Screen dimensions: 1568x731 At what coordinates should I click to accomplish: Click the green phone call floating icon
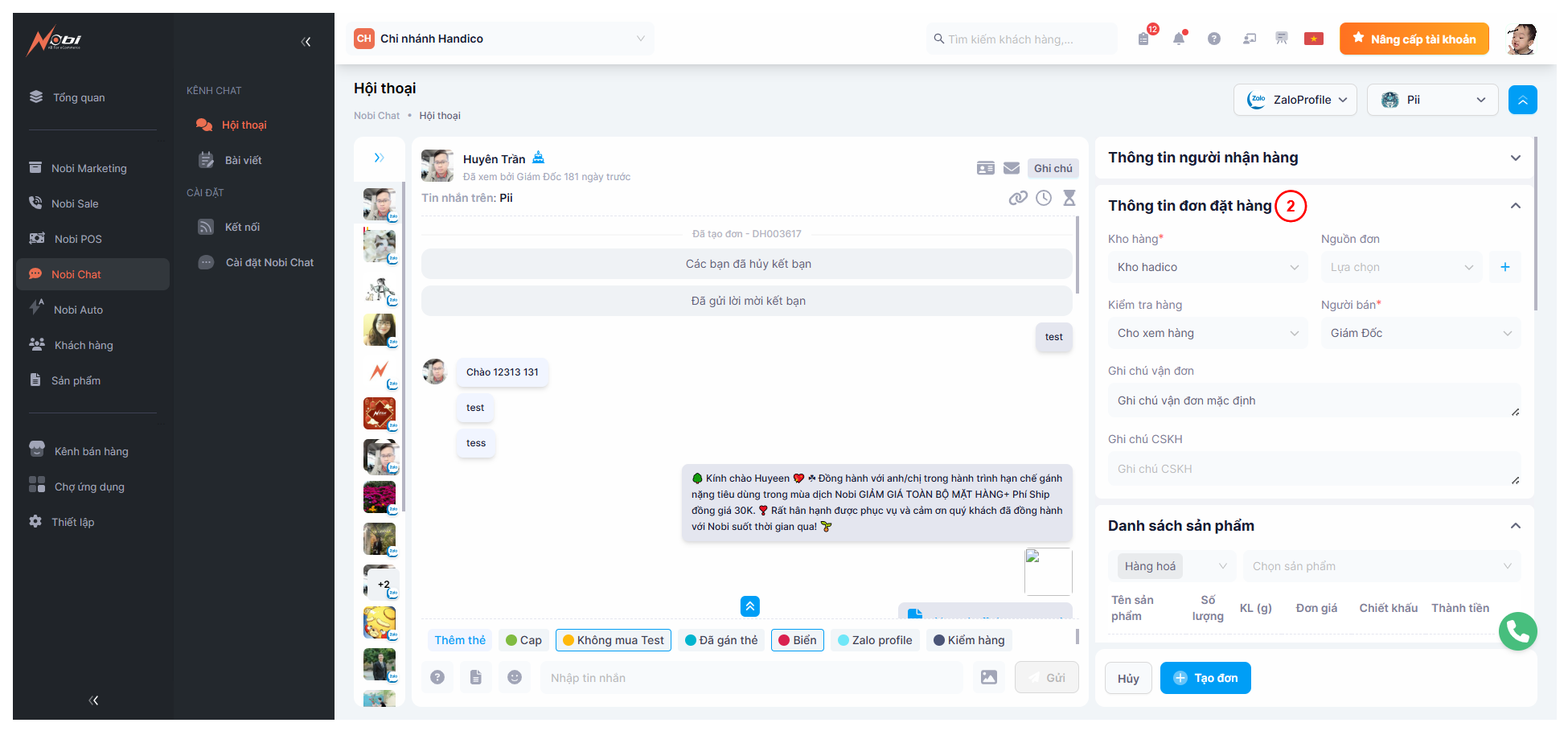(1517, 632)
